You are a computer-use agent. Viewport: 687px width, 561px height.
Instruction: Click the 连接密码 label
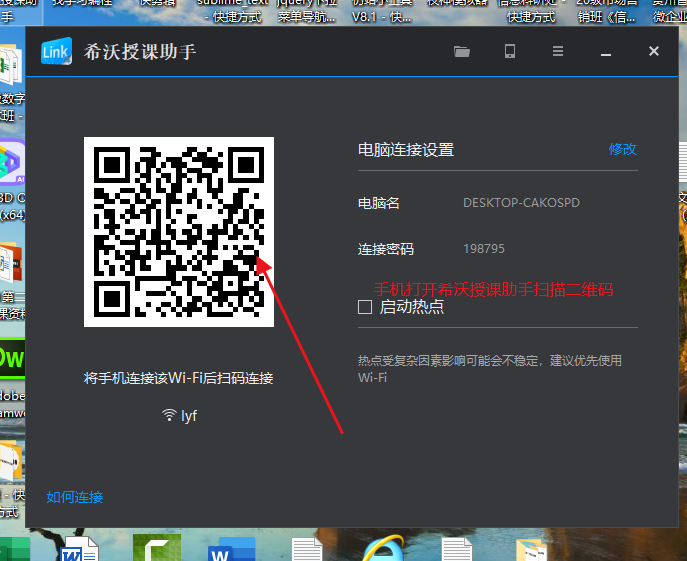(386, 249)
